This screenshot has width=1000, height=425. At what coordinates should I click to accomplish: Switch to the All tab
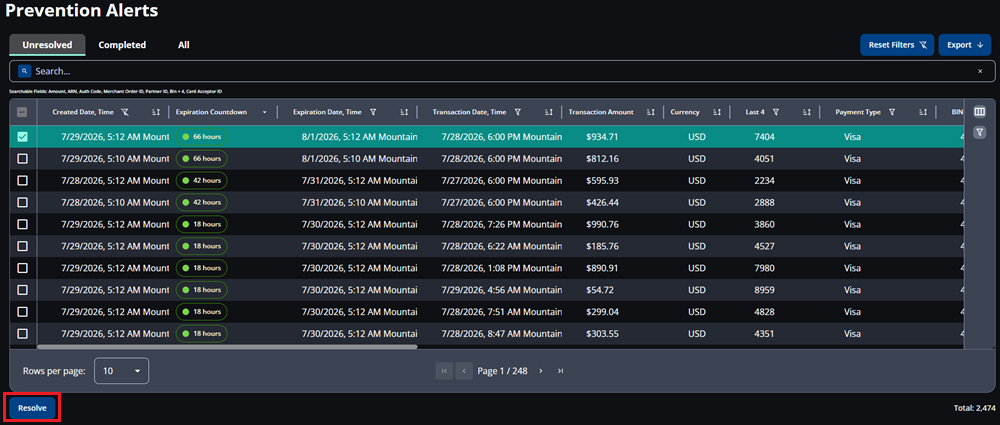click(x=184, y=45)
